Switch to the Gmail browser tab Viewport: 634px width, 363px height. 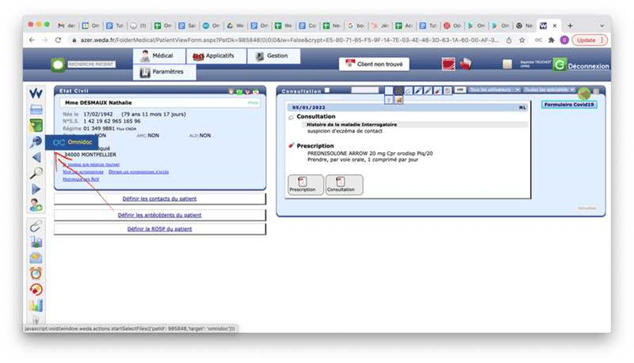pos(67,25)
